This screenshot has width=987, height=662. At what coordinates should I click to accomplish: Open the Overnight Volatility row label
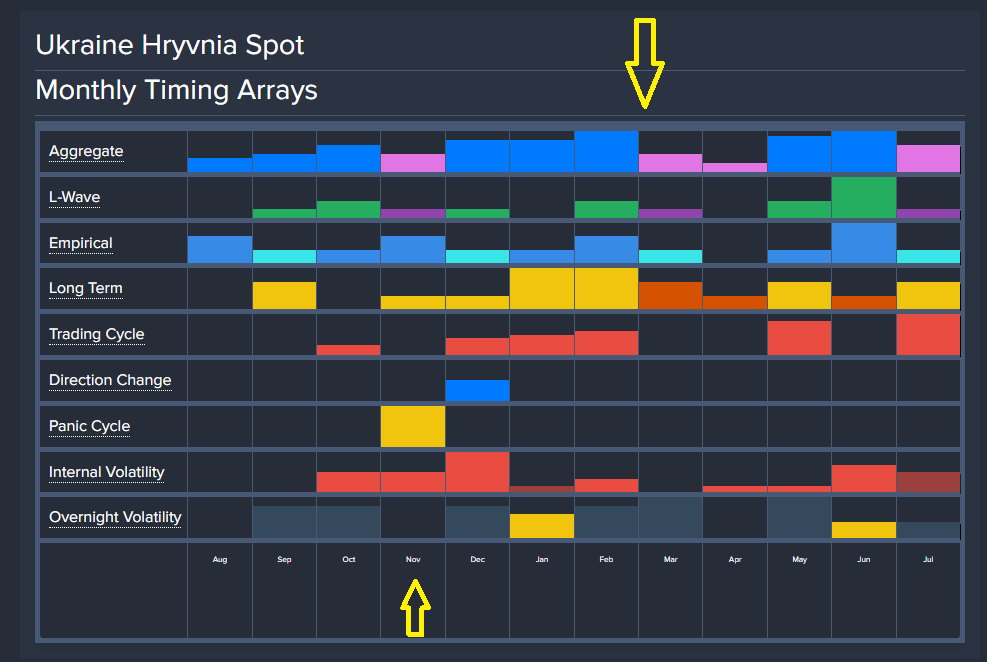115,518
